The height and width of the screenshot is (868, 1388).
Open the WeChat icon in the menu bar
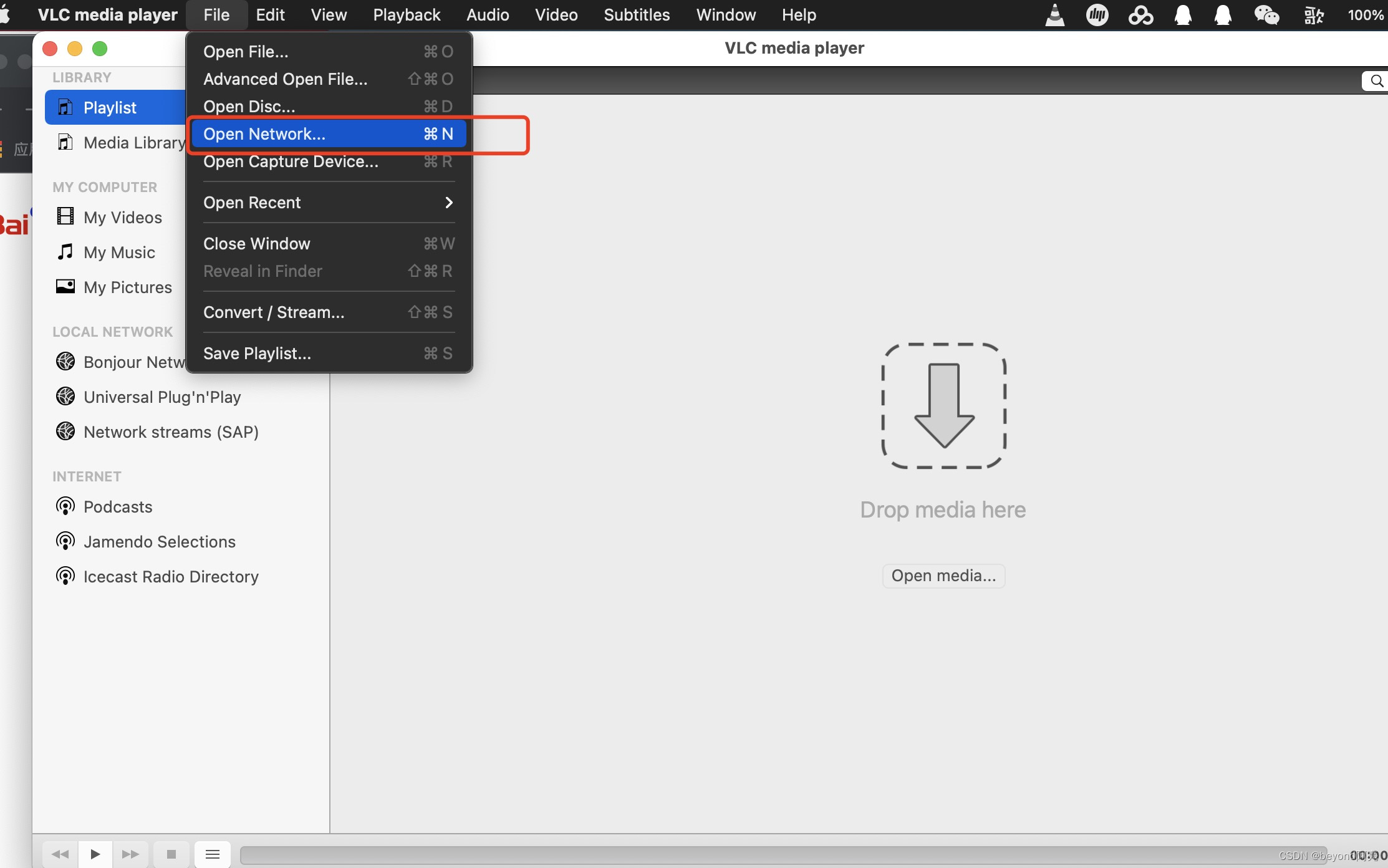tap(1266, 15)
